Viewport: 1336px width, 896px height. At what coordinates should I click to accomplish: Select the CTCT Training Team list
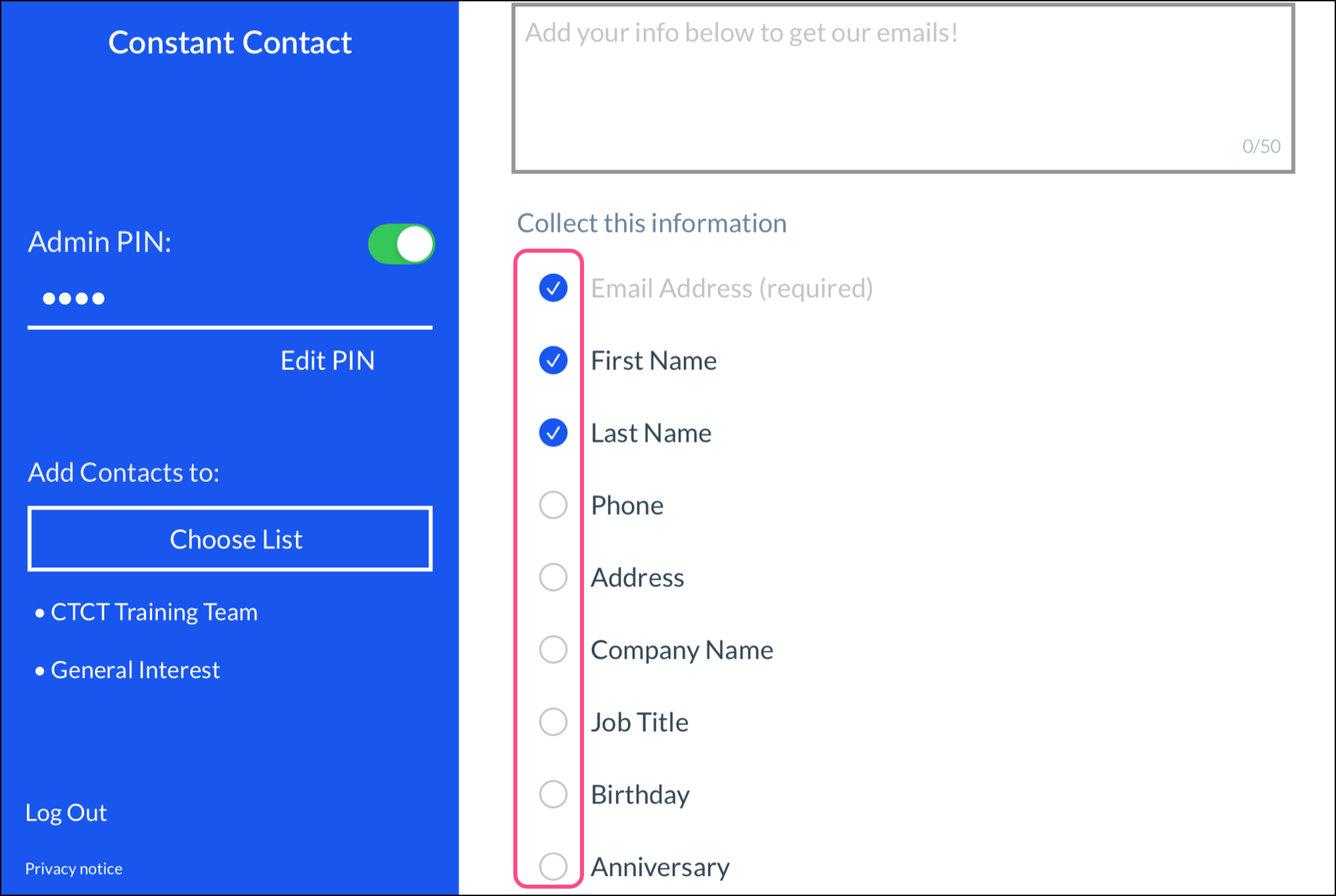pos(153,612)
